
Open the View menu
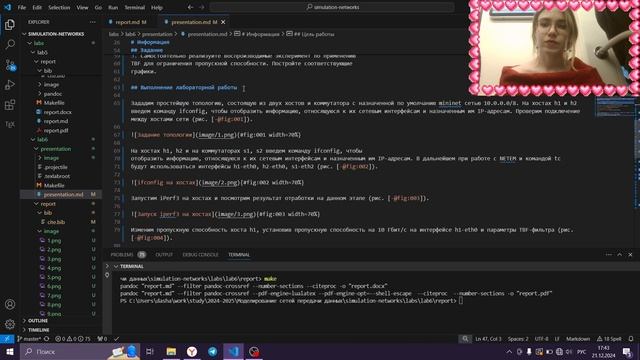(82, 7)
